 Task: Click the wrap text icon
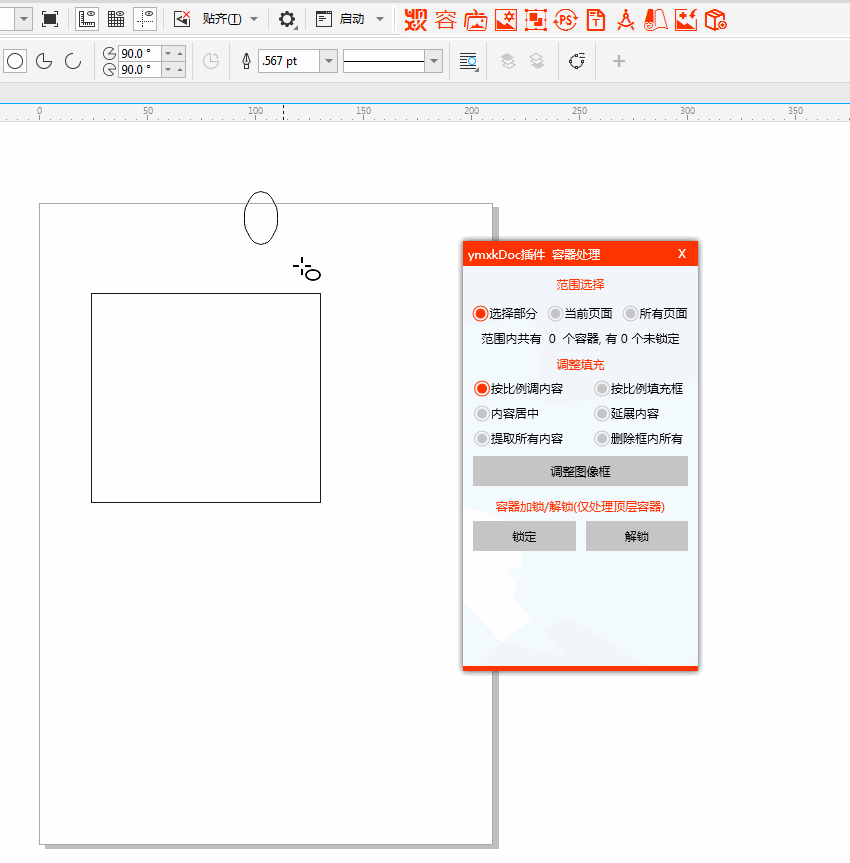point(468,61)
